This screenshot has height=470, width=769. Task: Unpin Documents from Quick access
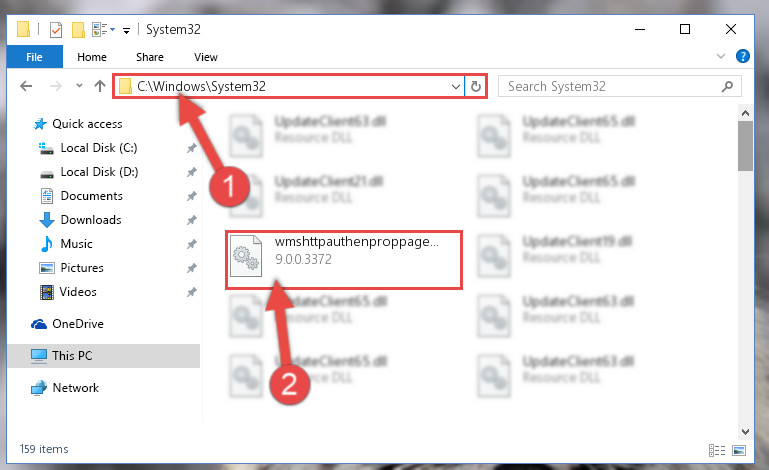click(191, 196)
